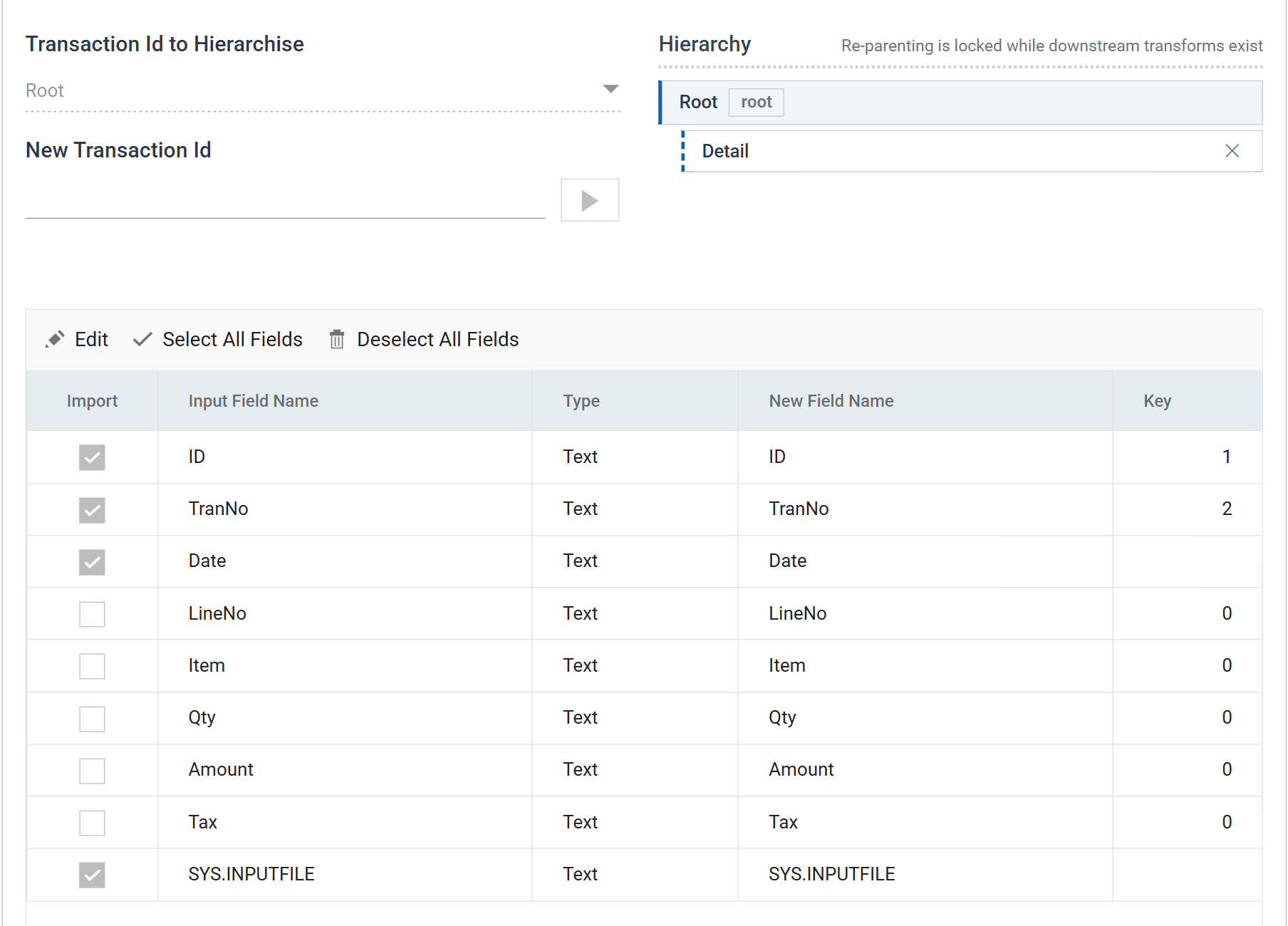Uncheck the Date import checkbox
Screen dimensions: 1288x926
[92, 562]
